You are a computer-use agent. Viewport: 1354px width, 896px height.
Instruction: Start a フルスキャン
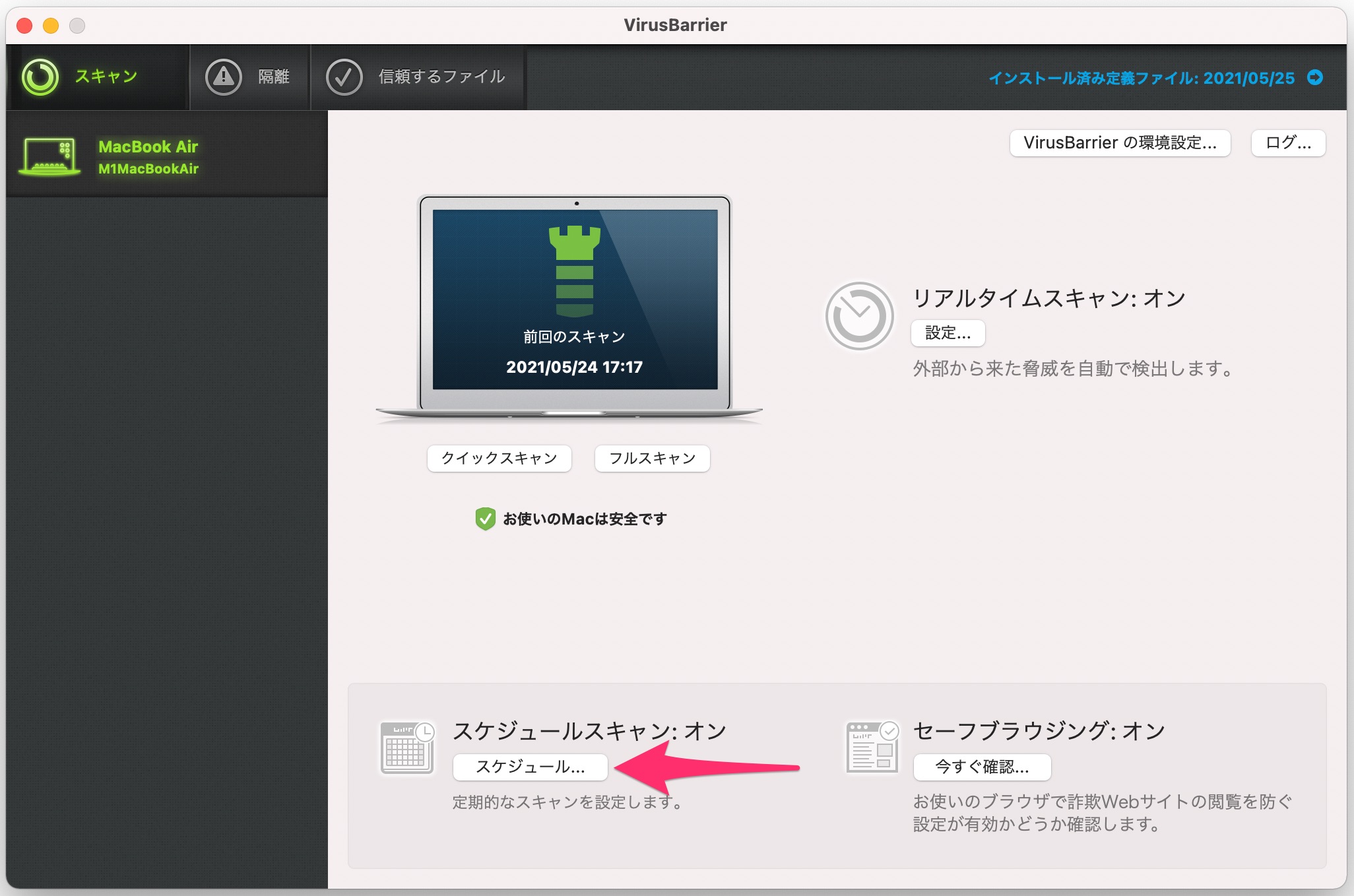(652, 458)
